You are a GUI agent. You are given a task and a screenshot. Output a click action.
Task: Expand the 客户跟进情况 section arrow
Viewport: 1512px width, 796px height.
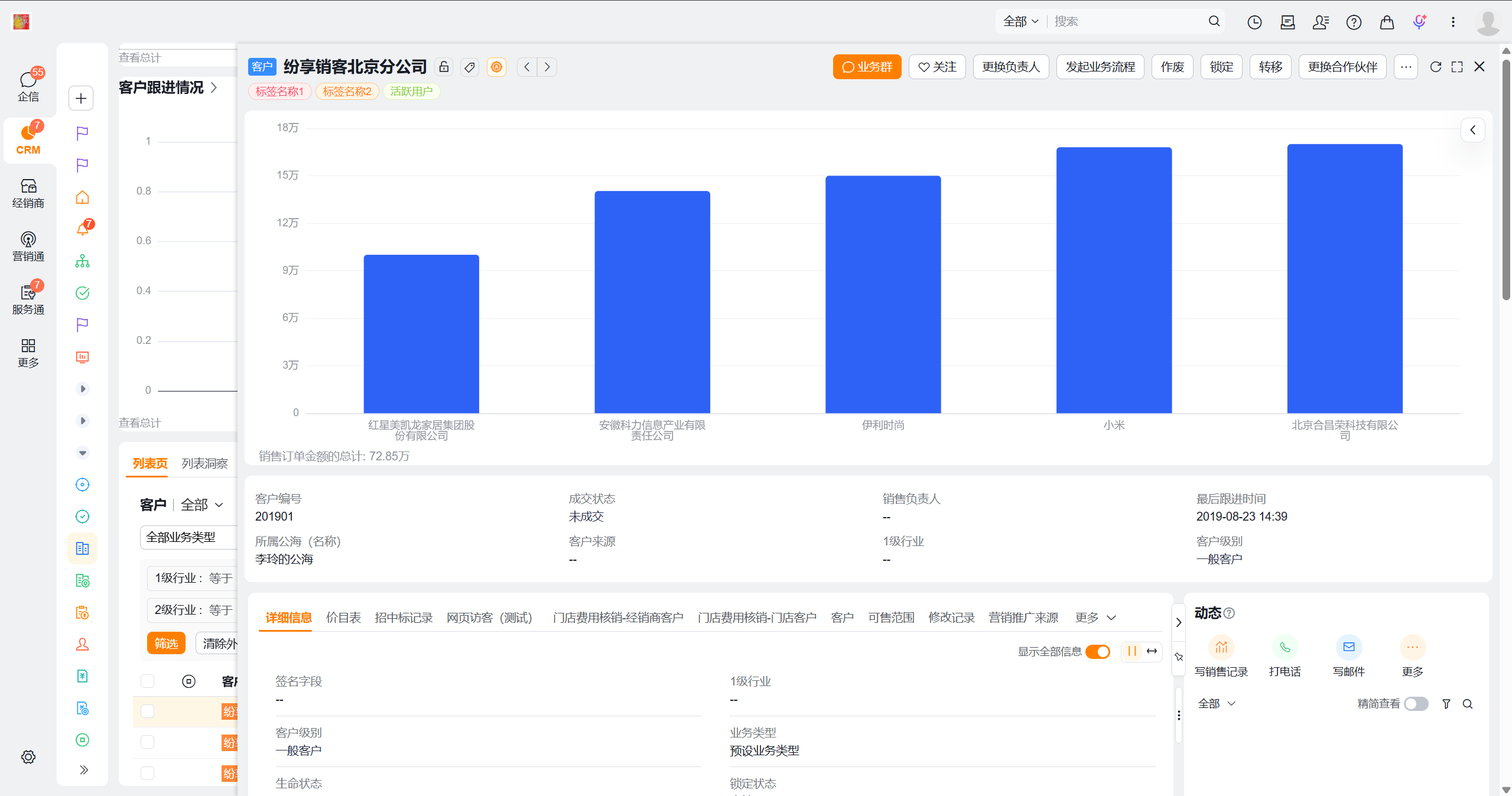(x=214, y=87)
